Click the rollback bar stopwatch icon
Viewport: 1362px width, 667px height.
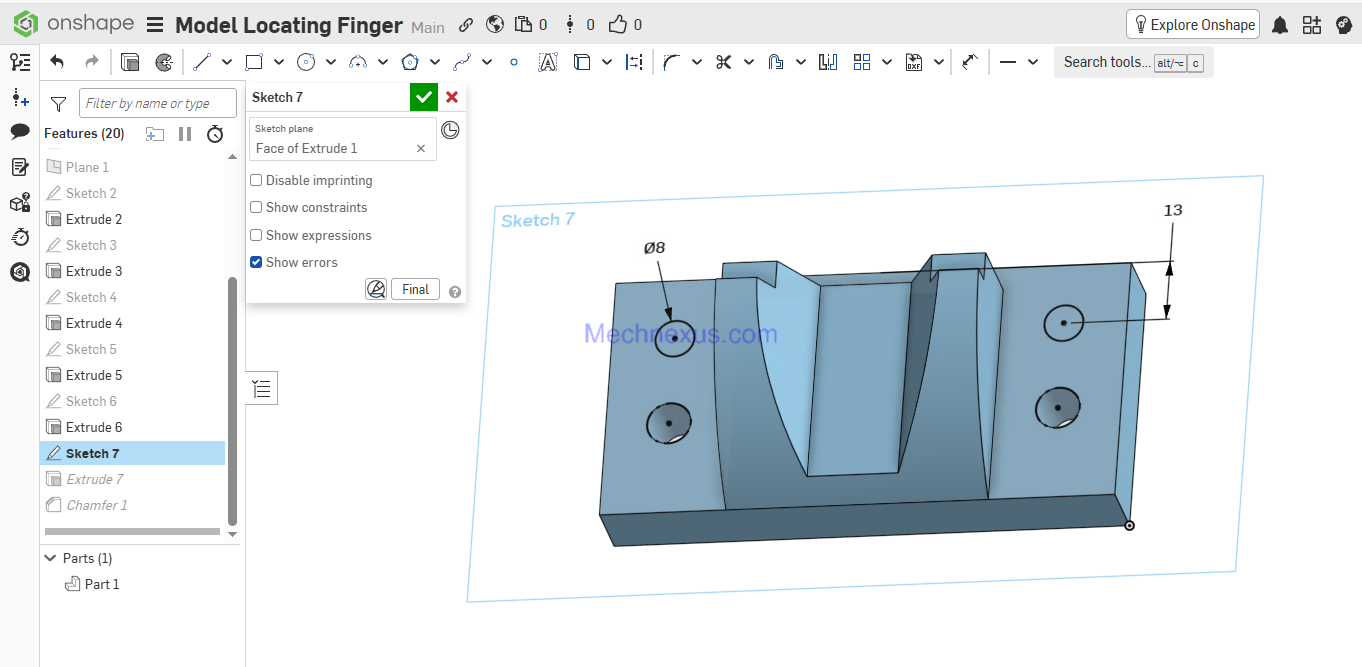pyautogui.click(x=215, y=134)
